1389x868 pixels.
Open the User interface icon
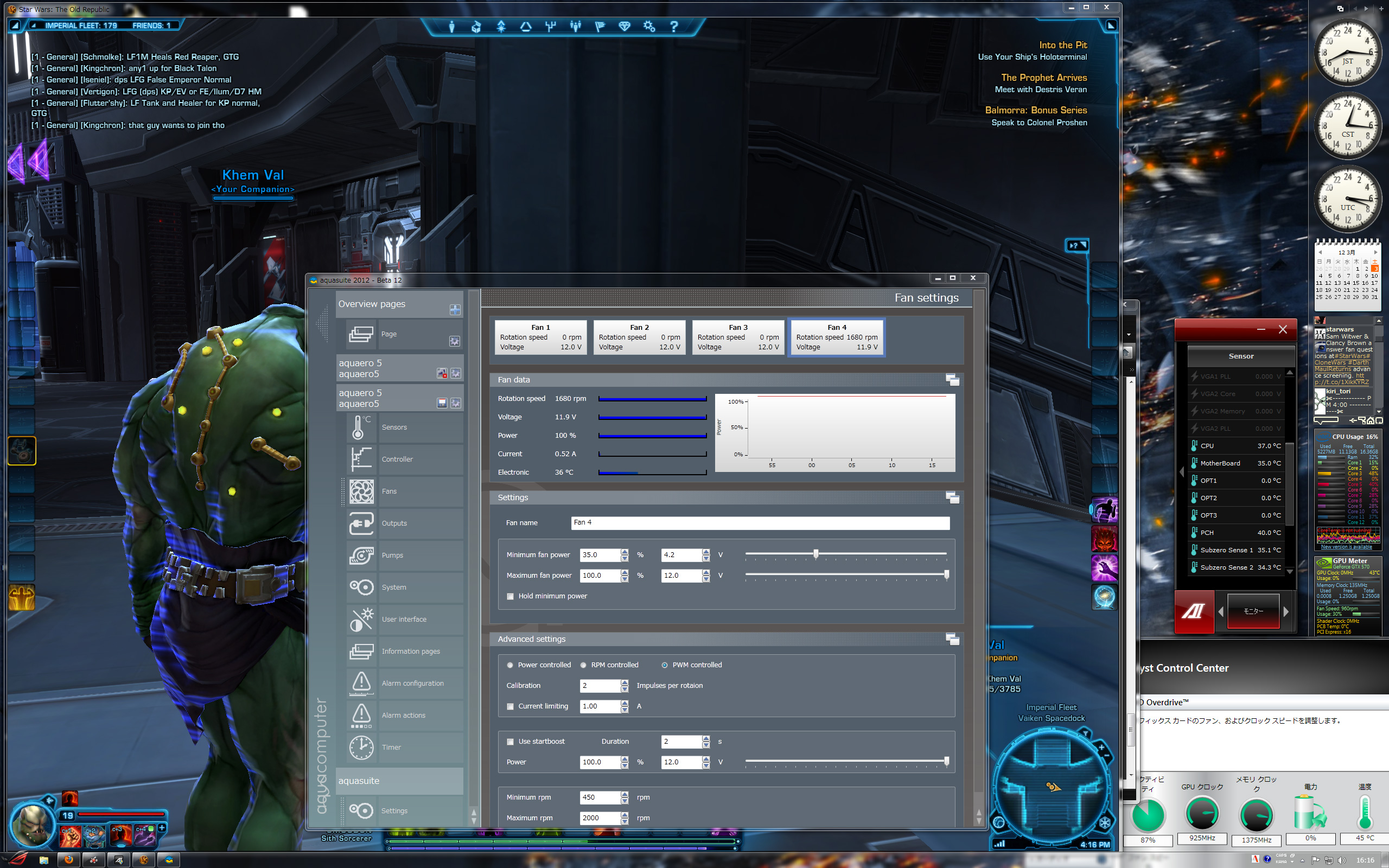click(361, 620)
